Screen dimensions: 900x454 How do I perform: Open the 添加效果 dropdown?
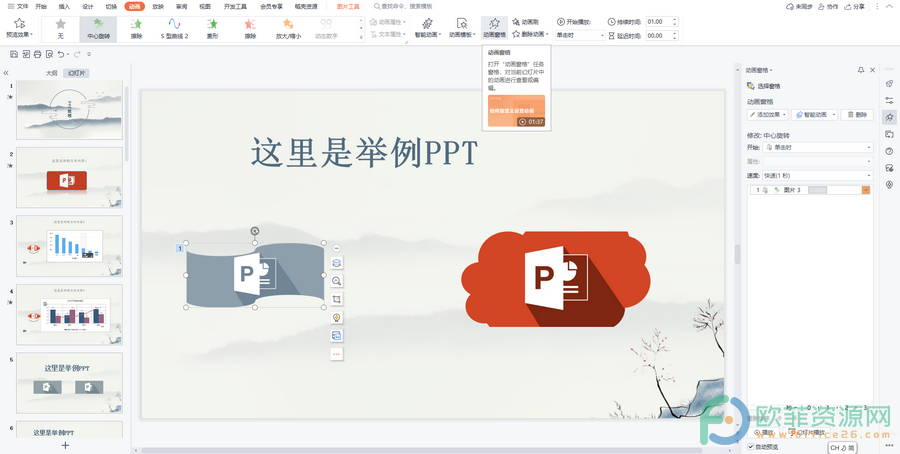767,115
